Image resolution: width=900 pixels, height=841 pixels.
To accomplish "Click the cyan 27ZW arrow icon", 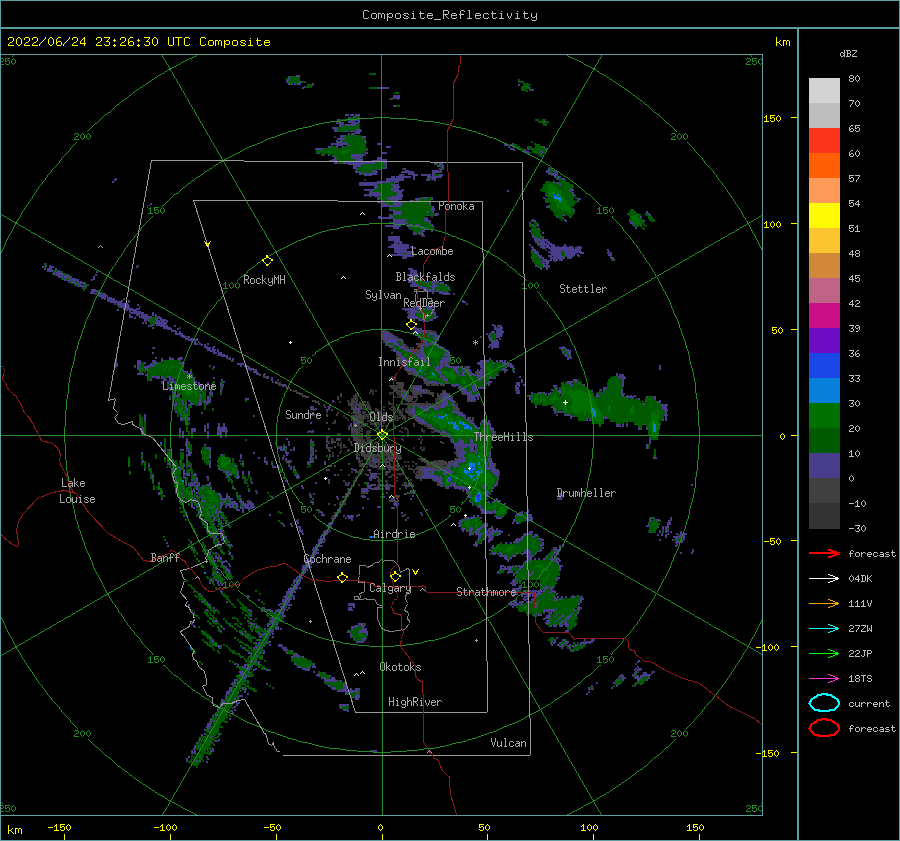I will tap(824, 629).
